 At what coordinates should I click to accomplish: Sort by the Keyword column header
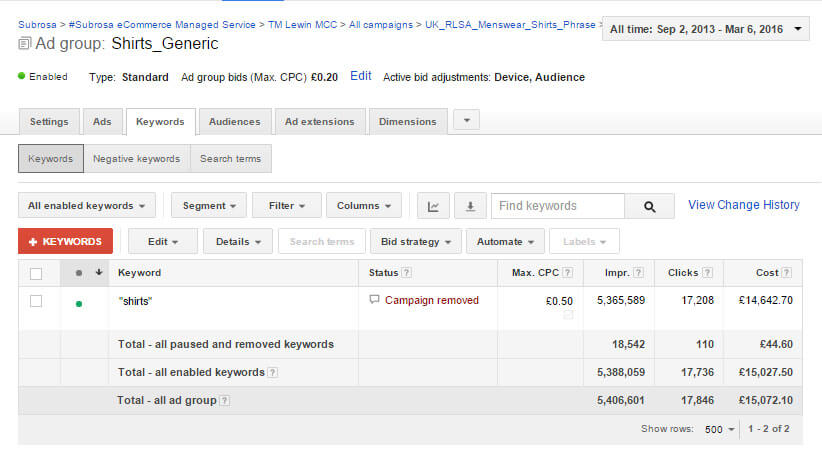139,273
